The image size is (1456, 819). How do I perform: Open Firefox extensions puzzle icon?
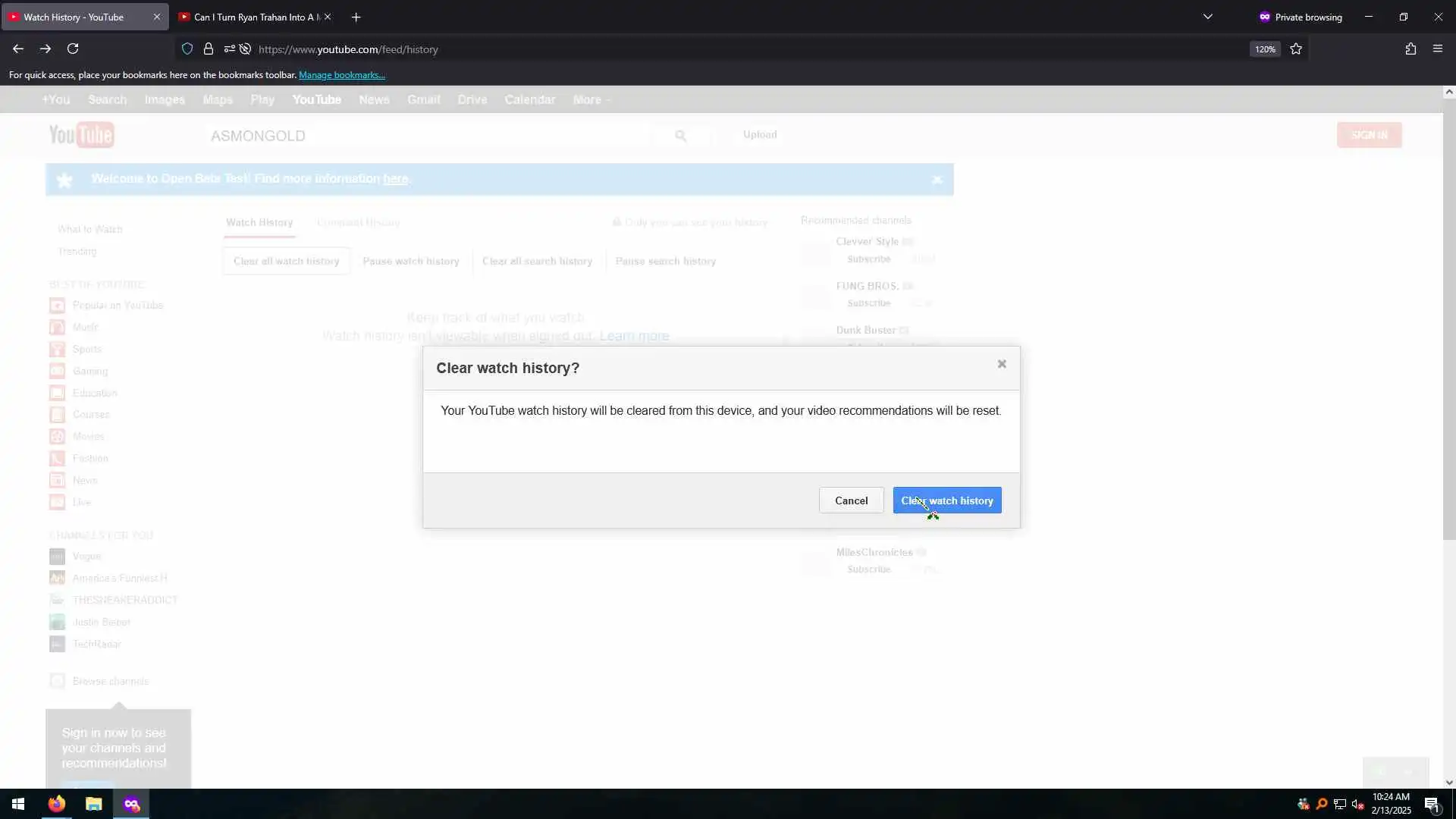(x=1410, y=49)
